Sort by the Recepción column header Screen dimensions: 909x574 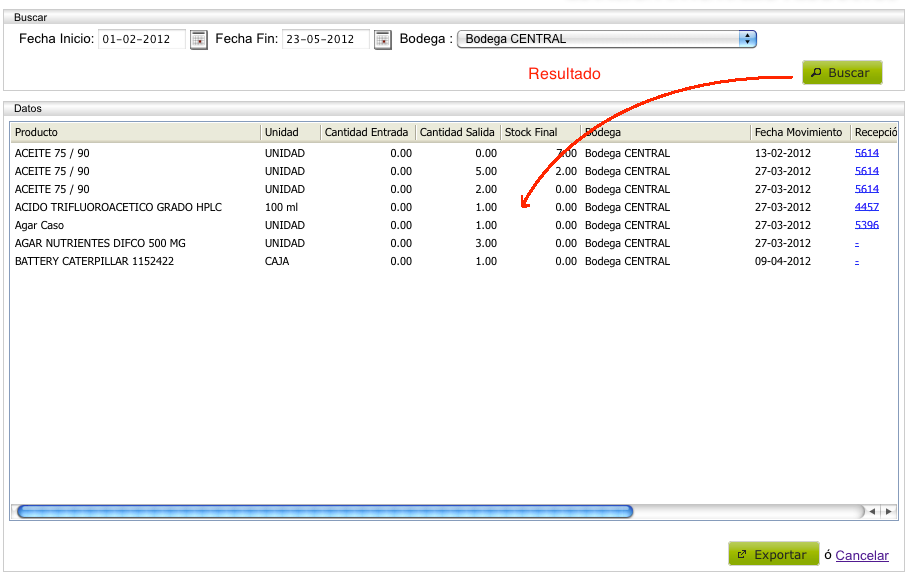click(x=875, y=132)
